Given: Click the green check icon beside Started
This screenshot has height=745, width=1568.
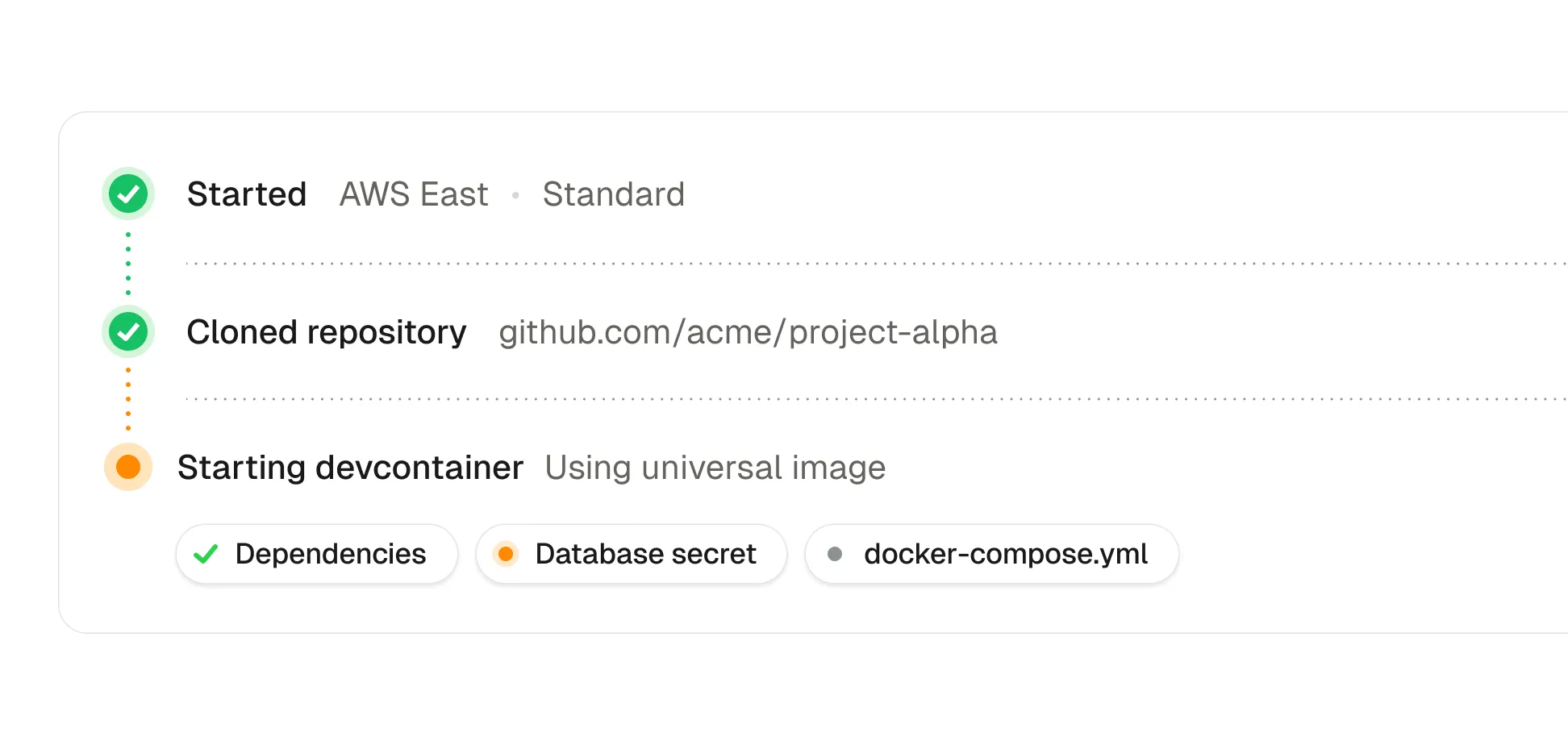Looking at the screenshot, I should (x=128, y=194).
